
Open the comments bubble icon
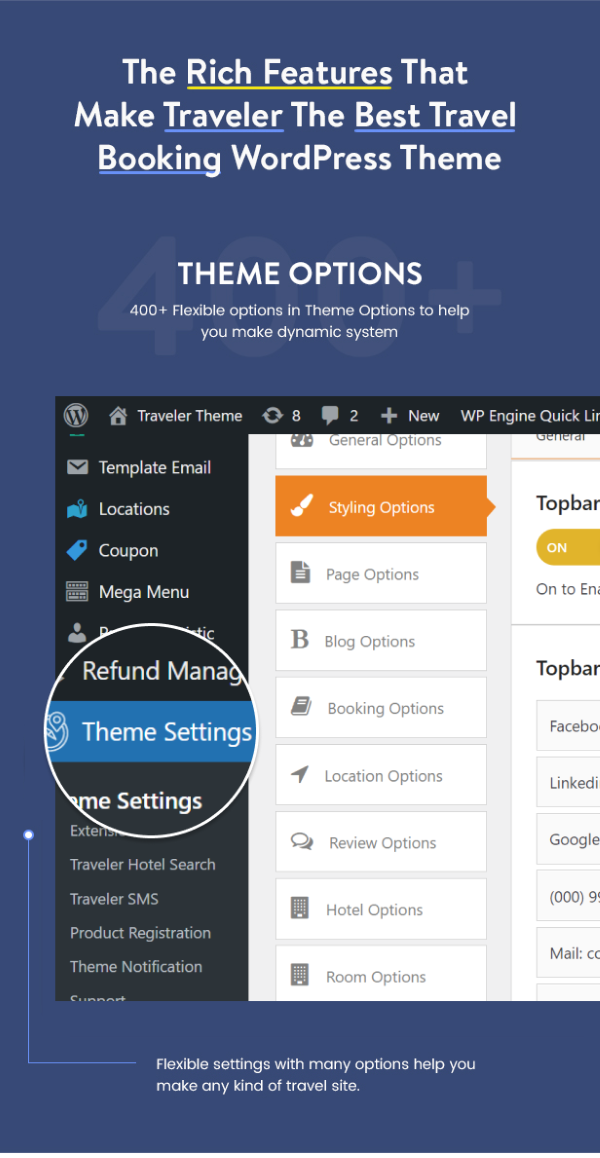pos(330,416)
